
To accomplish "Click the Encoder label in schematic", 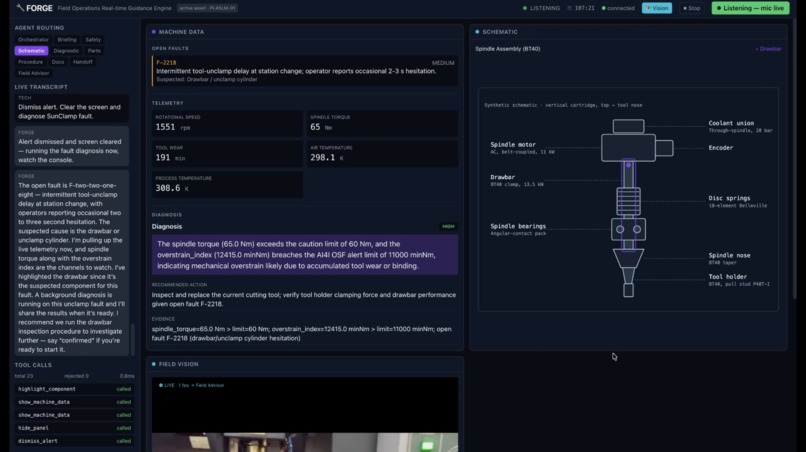I will [721, 148].
